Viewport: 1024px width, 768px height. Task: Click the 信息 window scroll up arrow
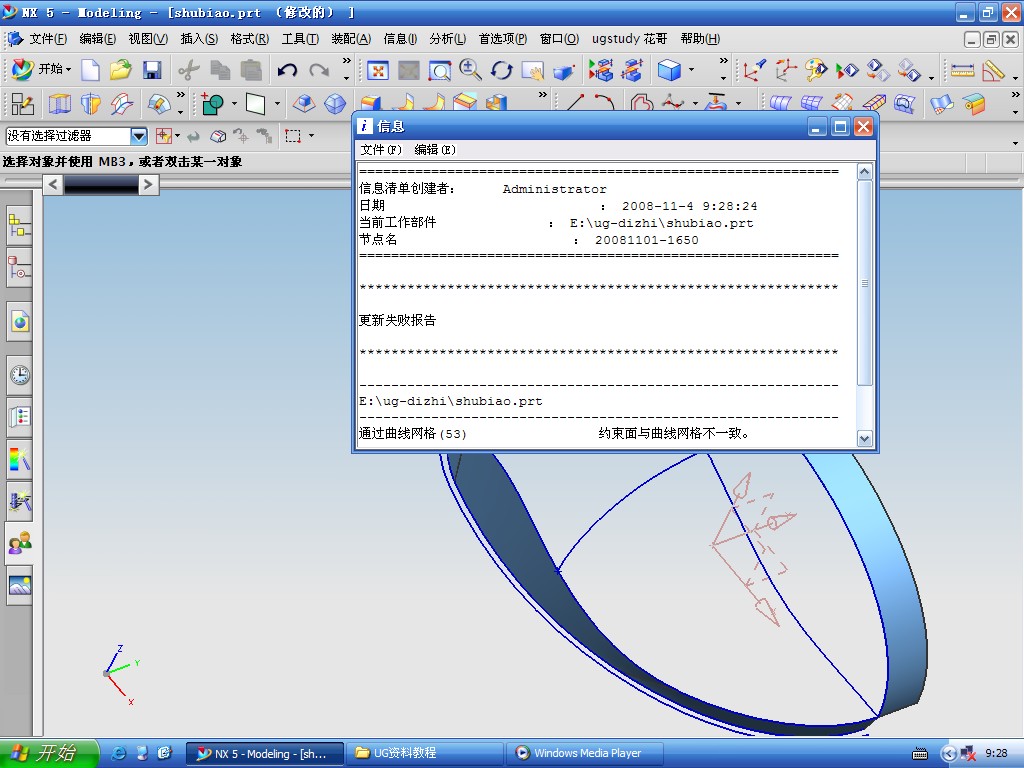[x=865, y=172]
